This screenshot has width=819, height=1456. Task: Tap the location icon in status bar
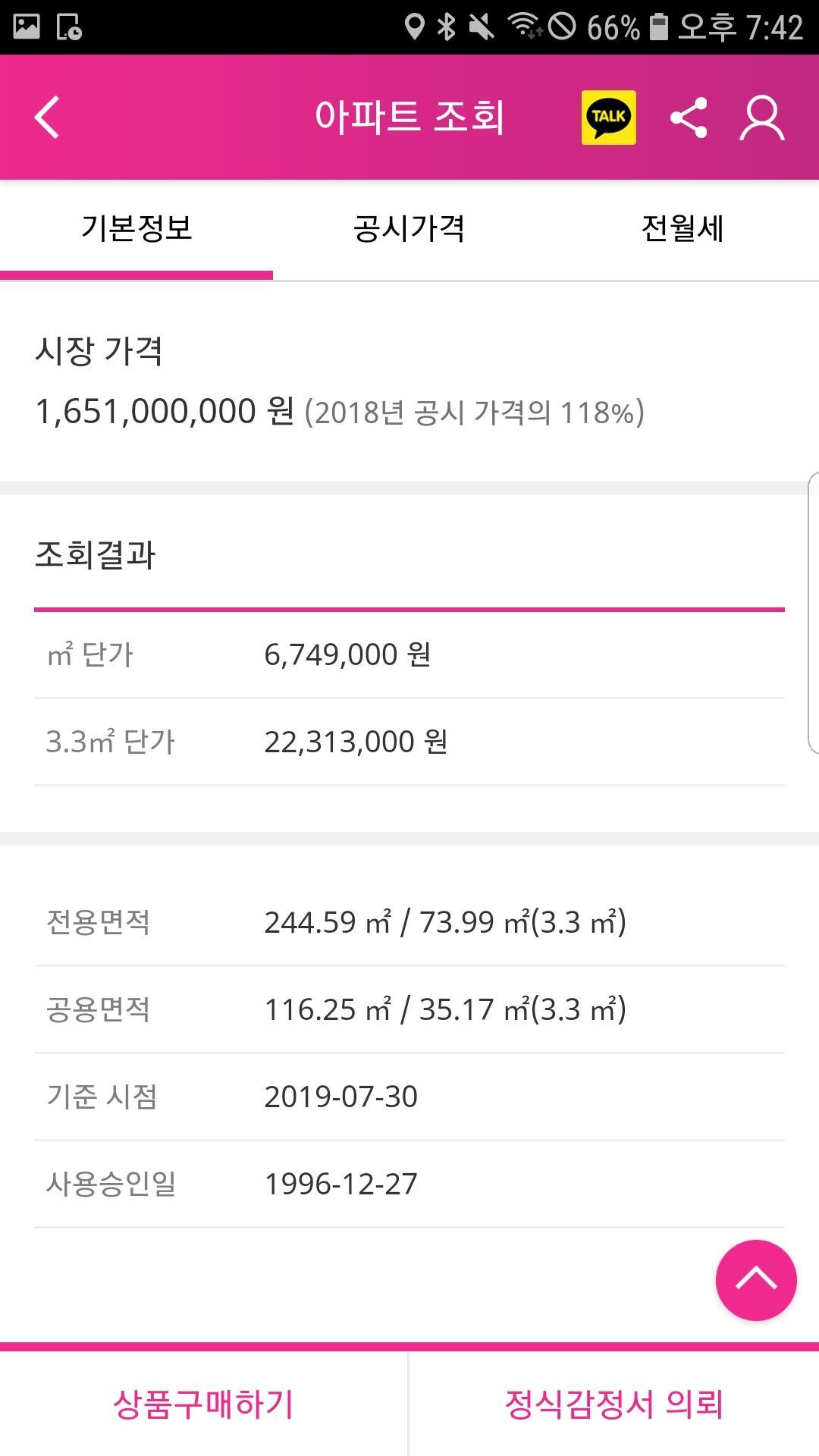(414, 27)
